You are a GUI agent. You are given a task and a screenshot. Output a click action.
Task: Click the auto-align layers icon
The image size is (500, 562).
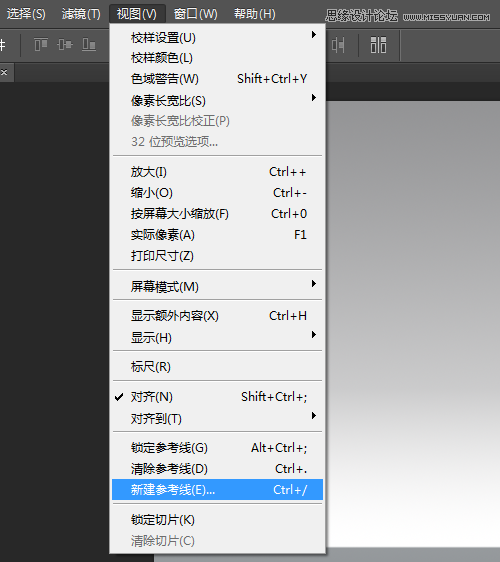pyautogui.click(x=378, y=45)
